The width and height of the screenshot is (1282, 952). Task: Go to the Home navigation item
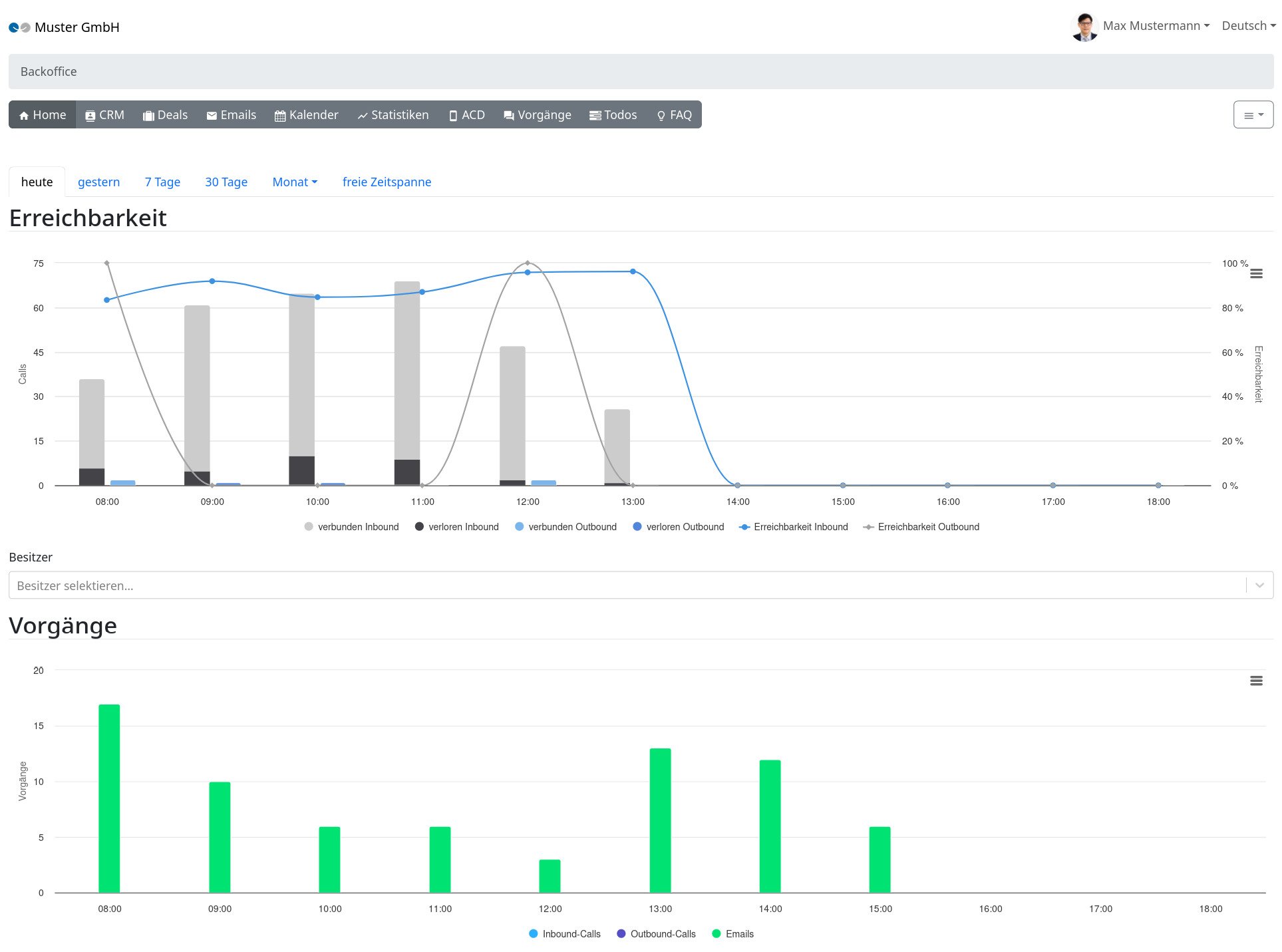point(43,115)
